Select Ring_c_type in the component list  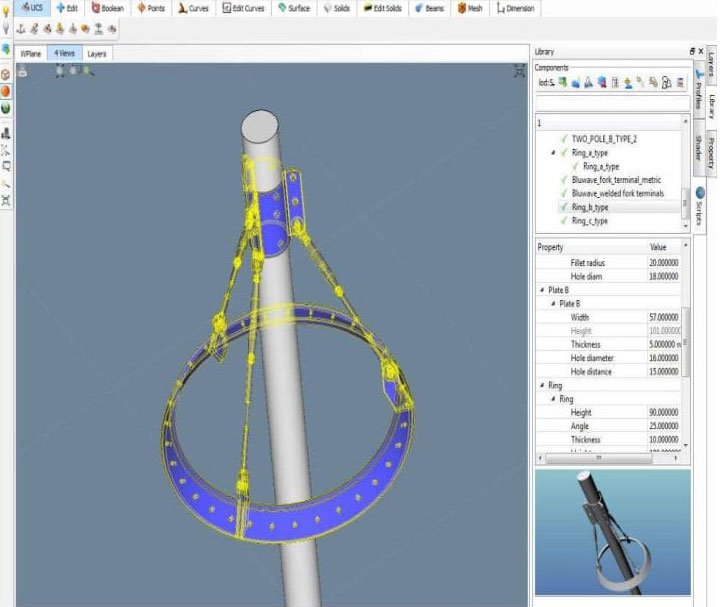pyautogui.click(x=590, y=221)
